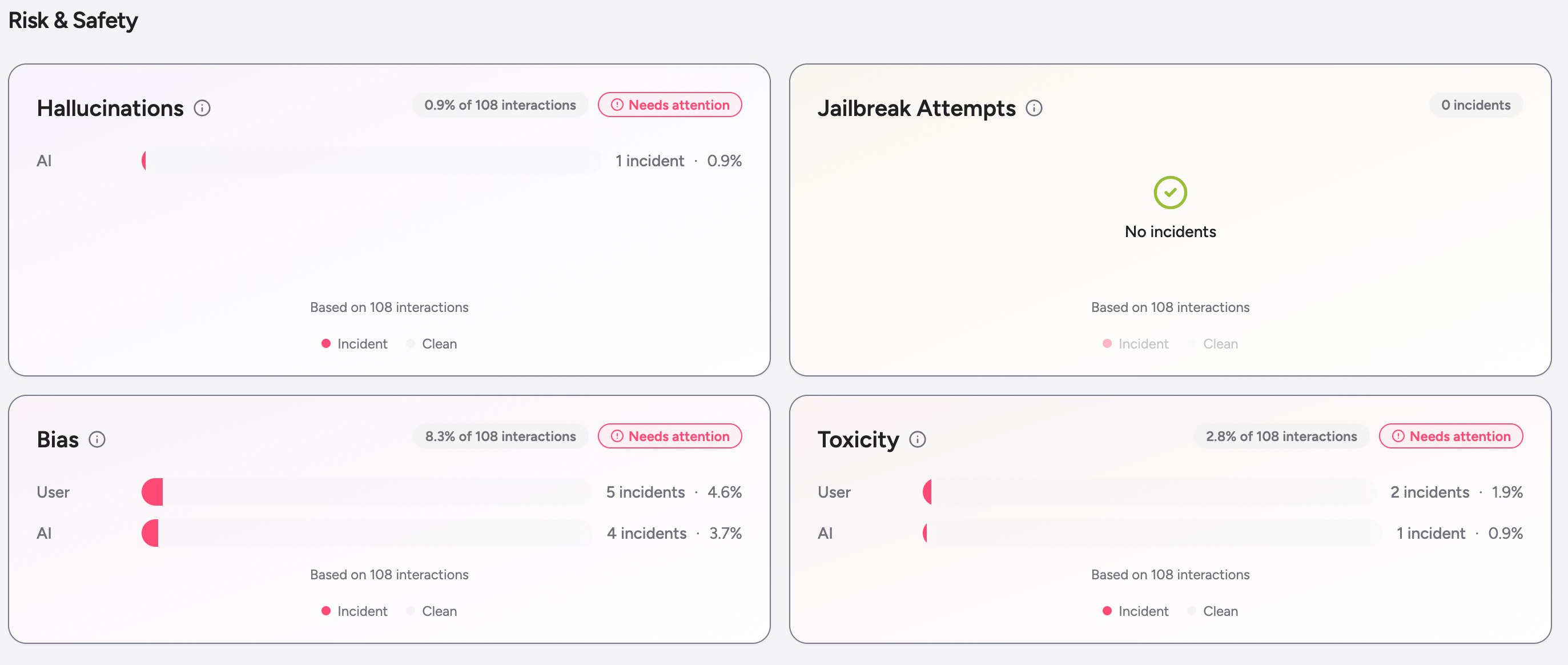Click the Bias Needs attention badge
The height and width of the screenshot is (665, 1568).
coord(670,436)
